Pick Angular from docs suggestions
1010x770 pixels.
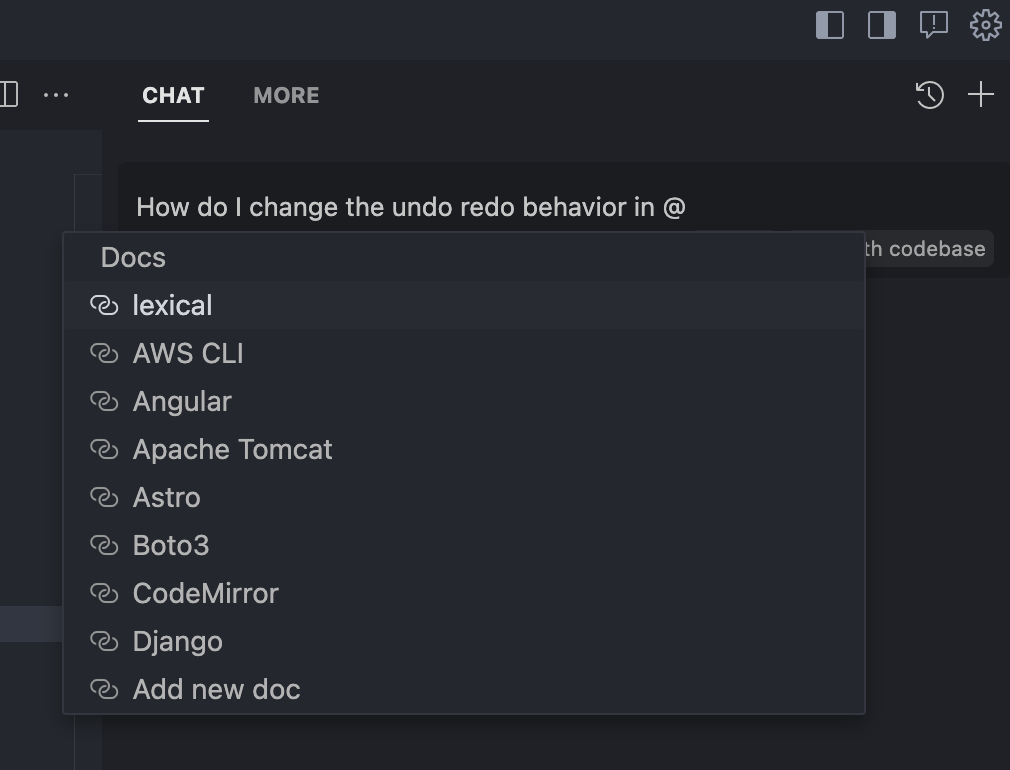click(464, 401)
